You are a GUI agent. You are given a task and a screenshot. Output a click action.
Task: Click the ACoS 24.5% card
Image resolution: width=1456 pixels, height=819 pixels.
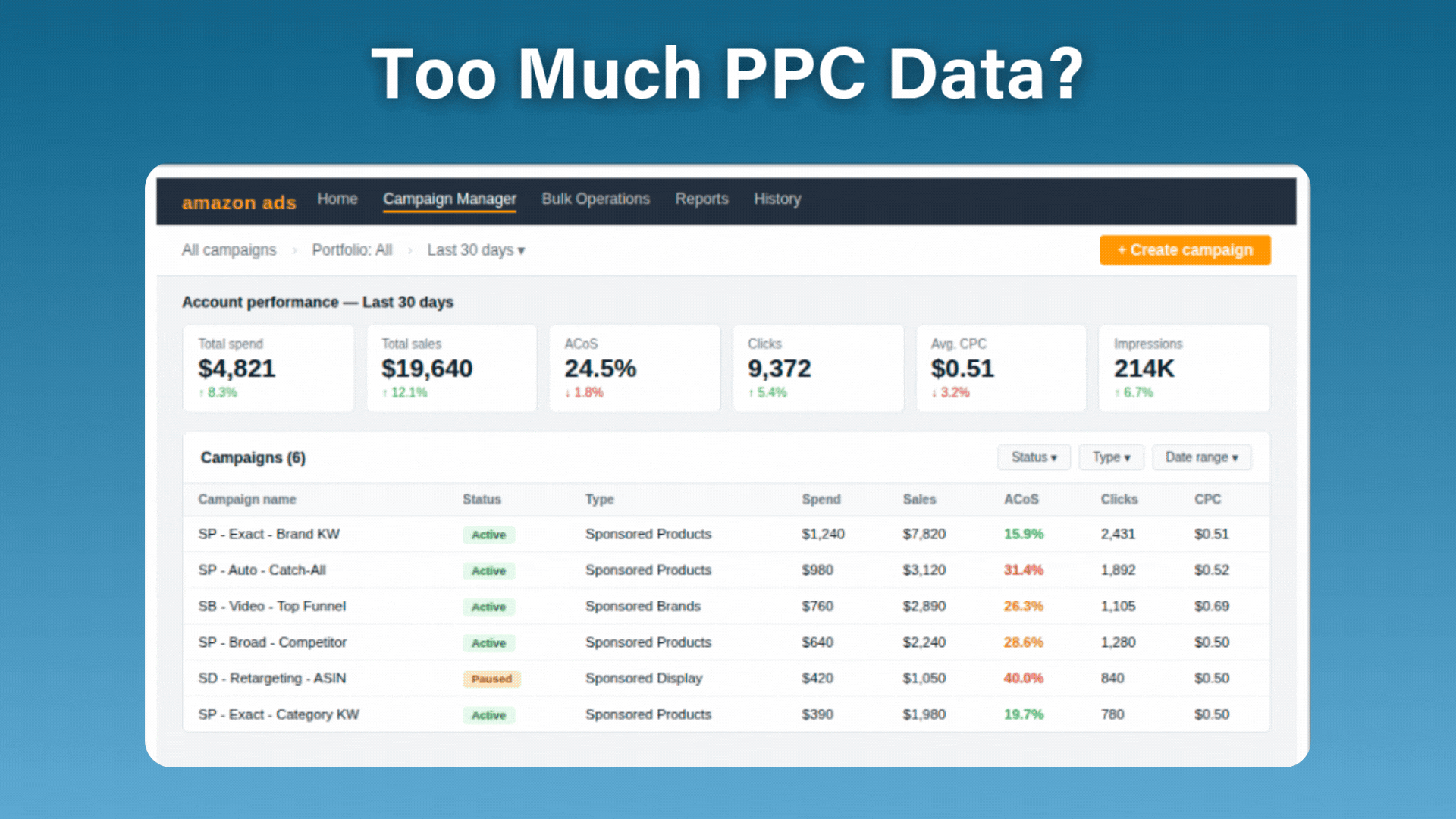pos(635,369)
